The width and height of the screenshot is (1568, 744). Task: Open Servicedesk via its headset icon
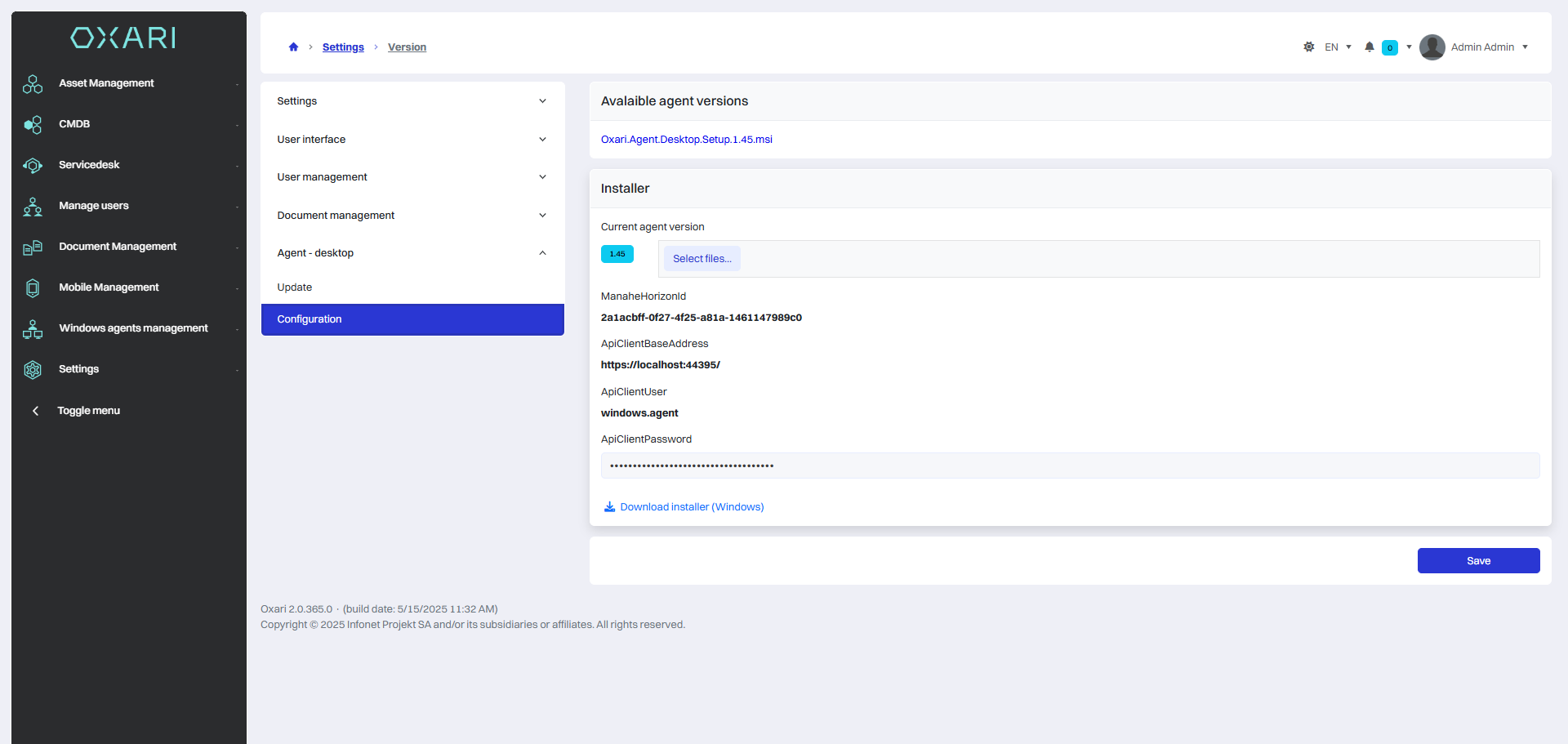[x=33, y=166]
